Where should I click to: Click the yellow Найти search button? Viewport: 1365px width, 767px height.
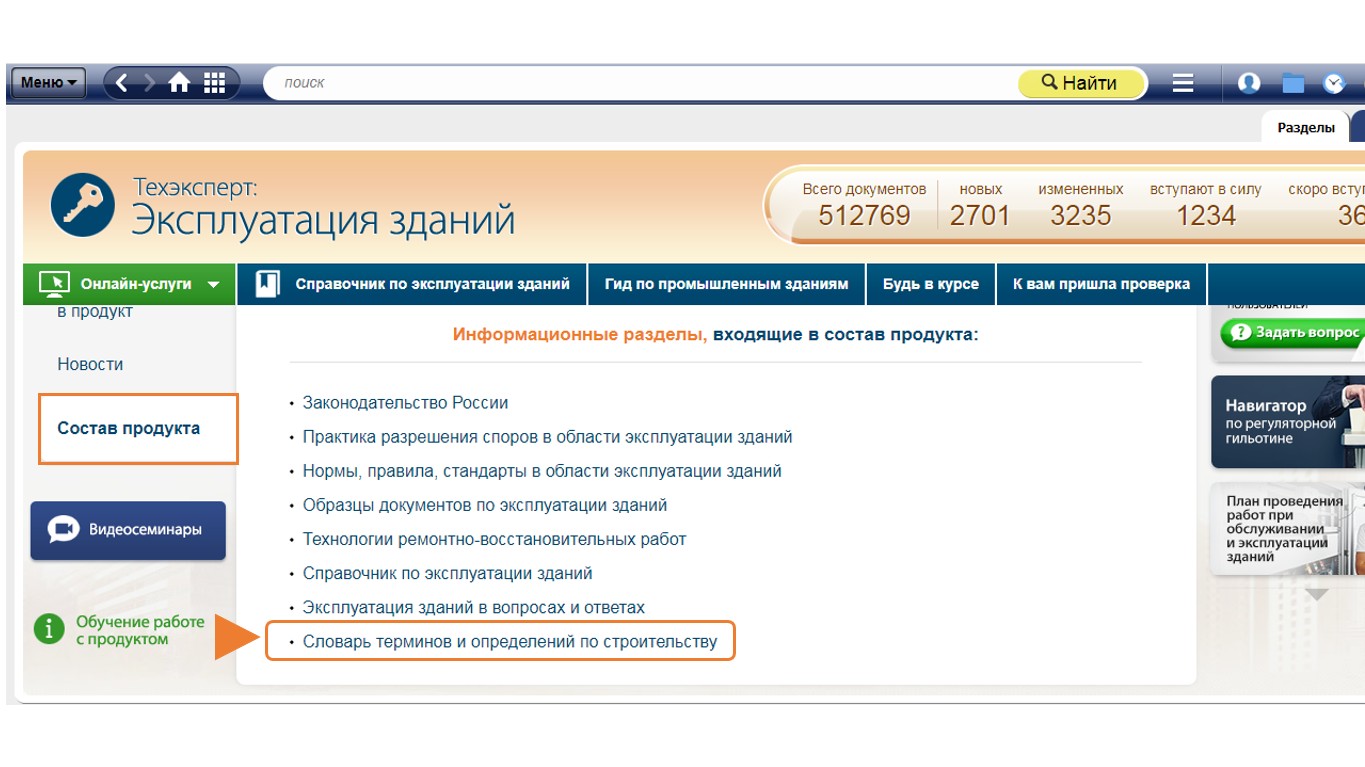tap(1082, 83)
